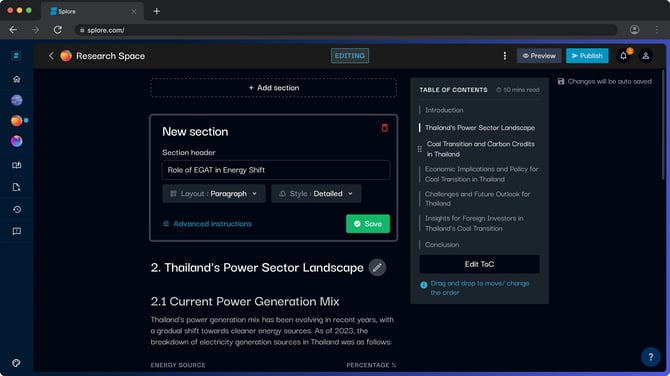Click the ENERGY SOURCE column header
670x376 pixels.
tap(178, 365)
